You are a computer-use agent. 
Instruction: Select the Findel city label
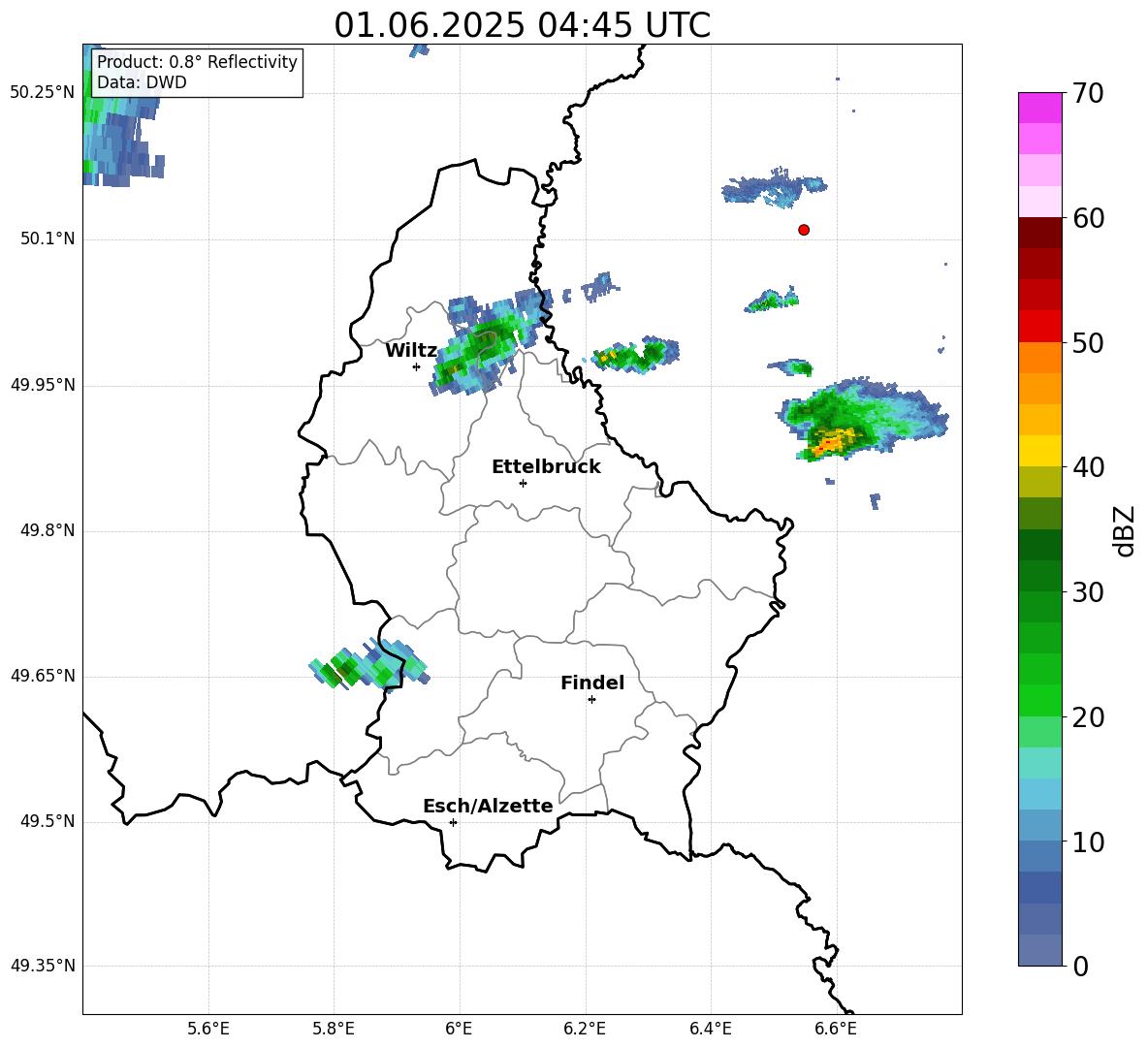point(592,683)
